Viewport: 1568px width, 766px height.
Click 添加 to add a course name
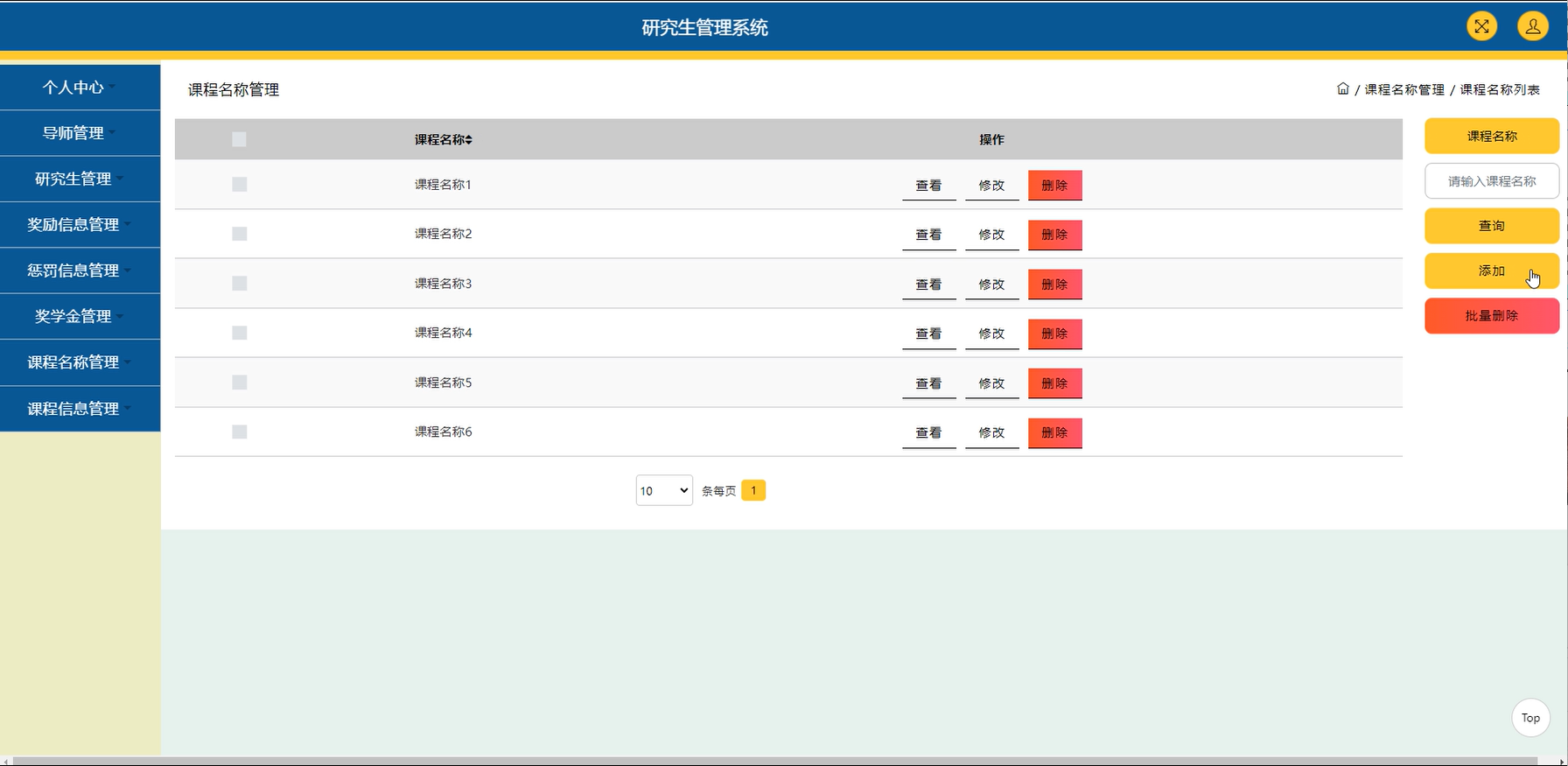(x=1492, y=271)
